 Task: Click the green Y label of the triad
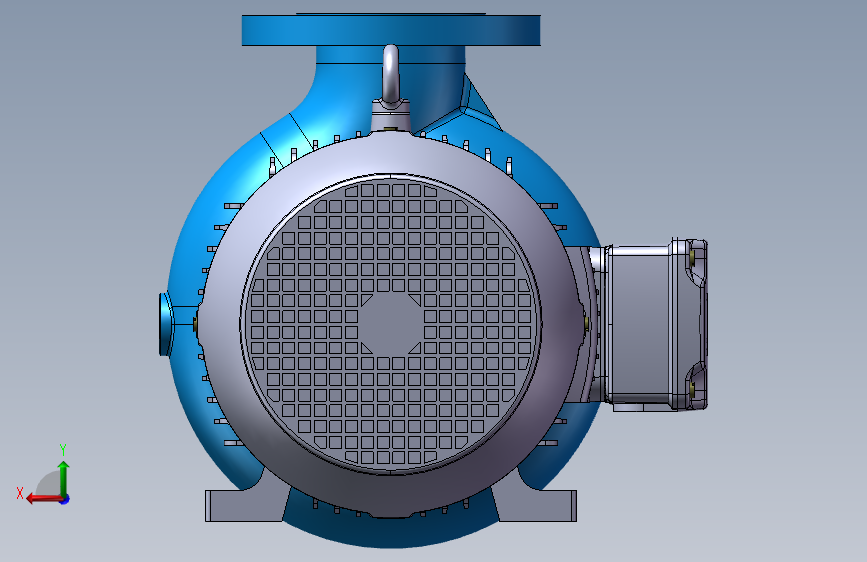coord(63,449)
